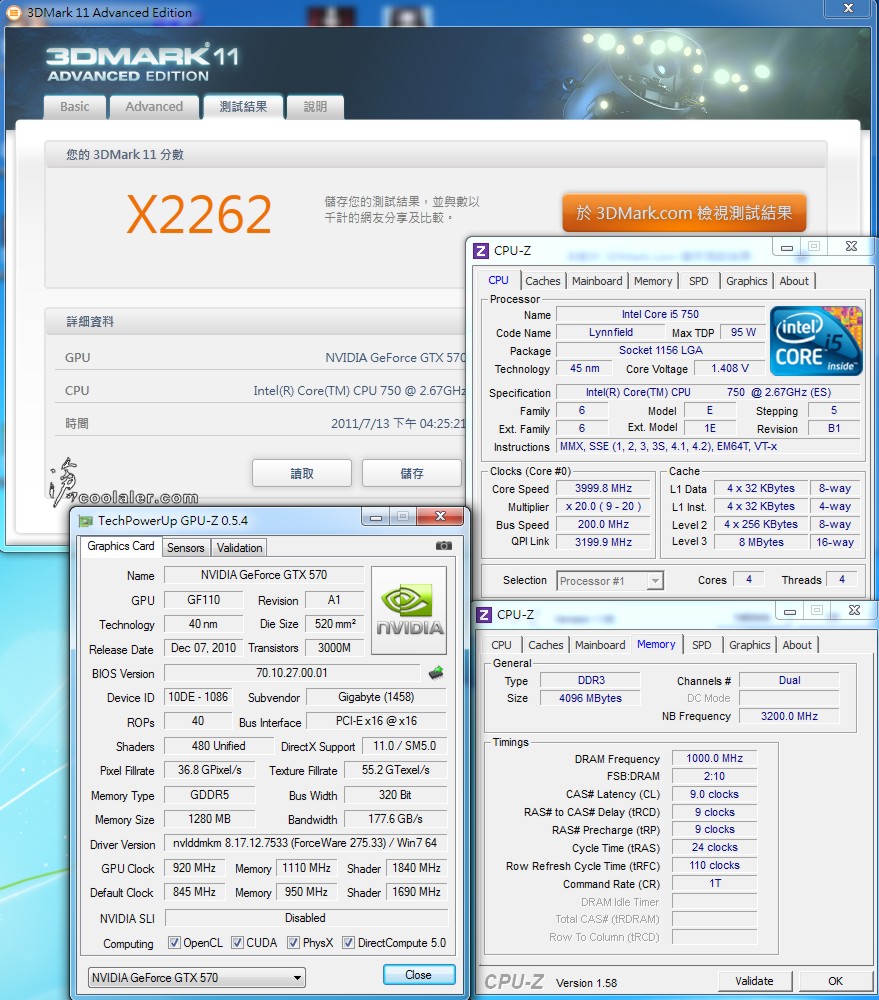Click the BIOS version save chip icon
Viewport: 879px width, 1000px height.
coord(436,673)
